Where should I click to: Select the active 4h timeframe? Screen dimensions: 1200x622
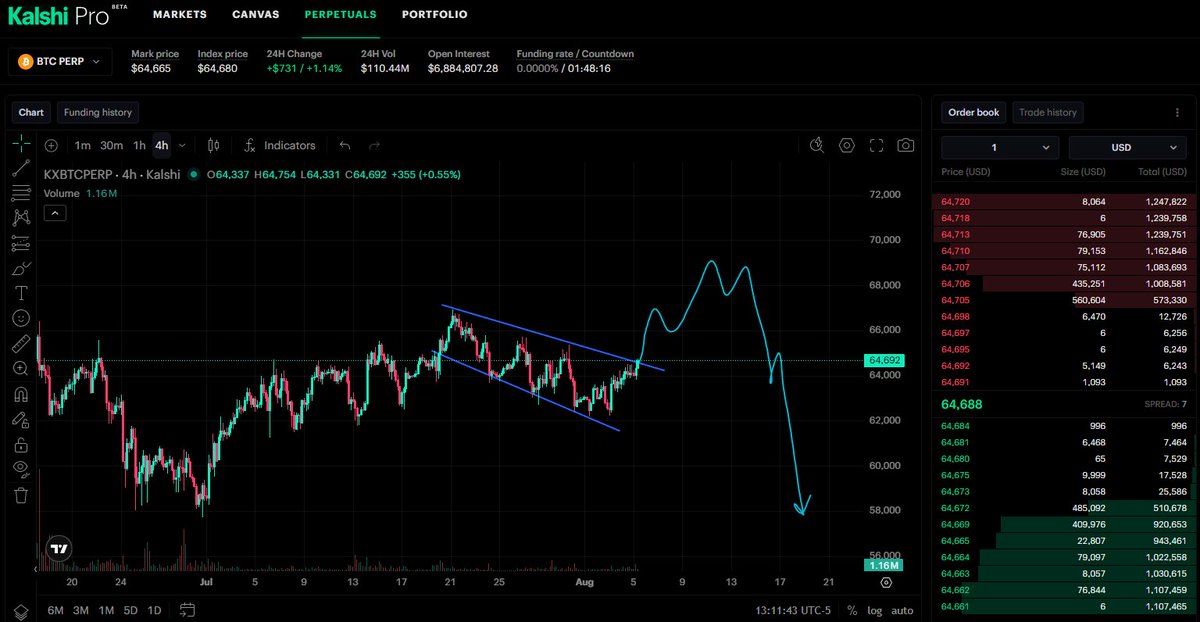coord(162,145)
